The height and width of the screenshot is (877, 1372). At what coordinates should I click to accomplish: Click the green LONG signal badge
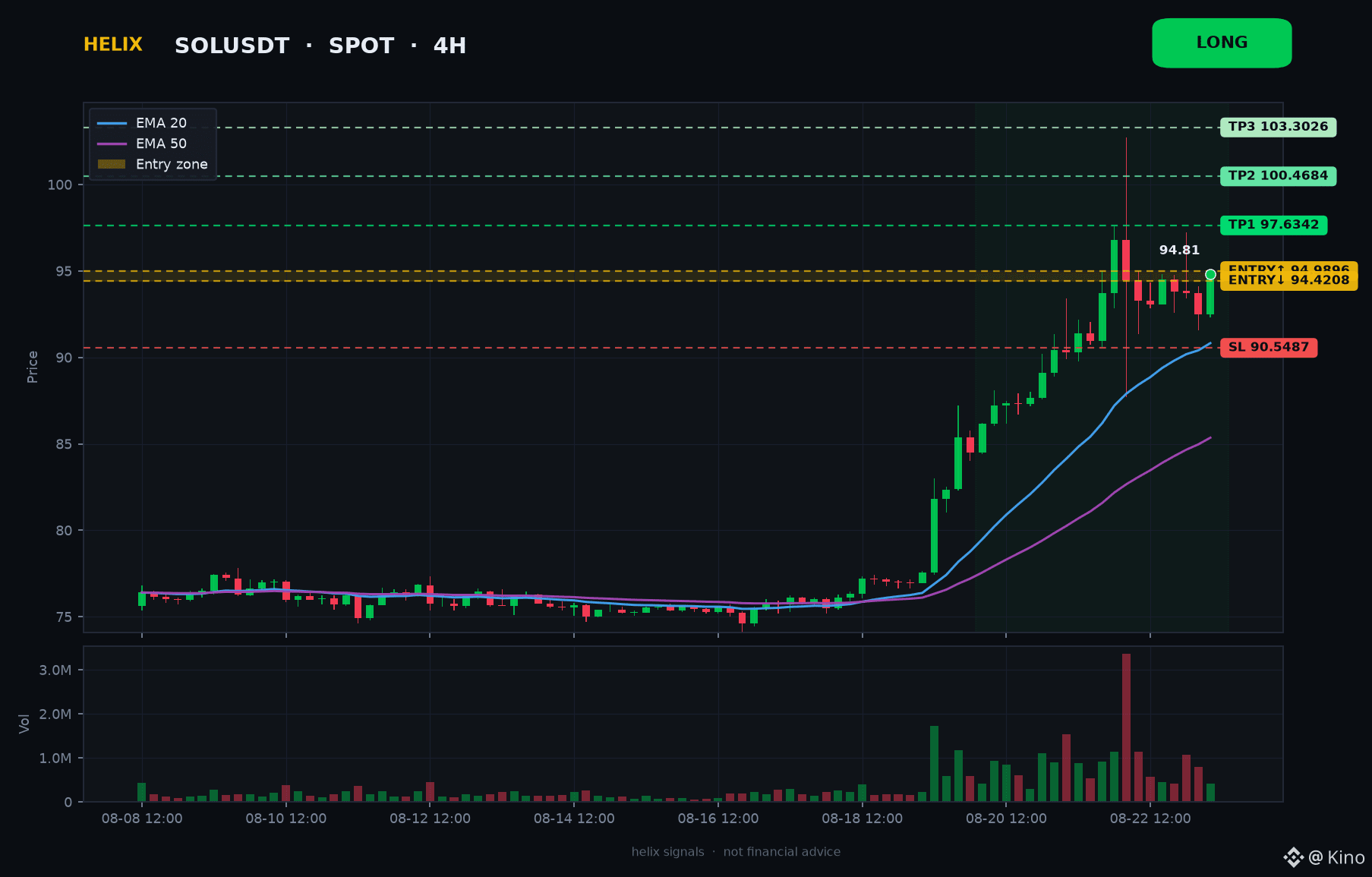(x=1222, y=43)
